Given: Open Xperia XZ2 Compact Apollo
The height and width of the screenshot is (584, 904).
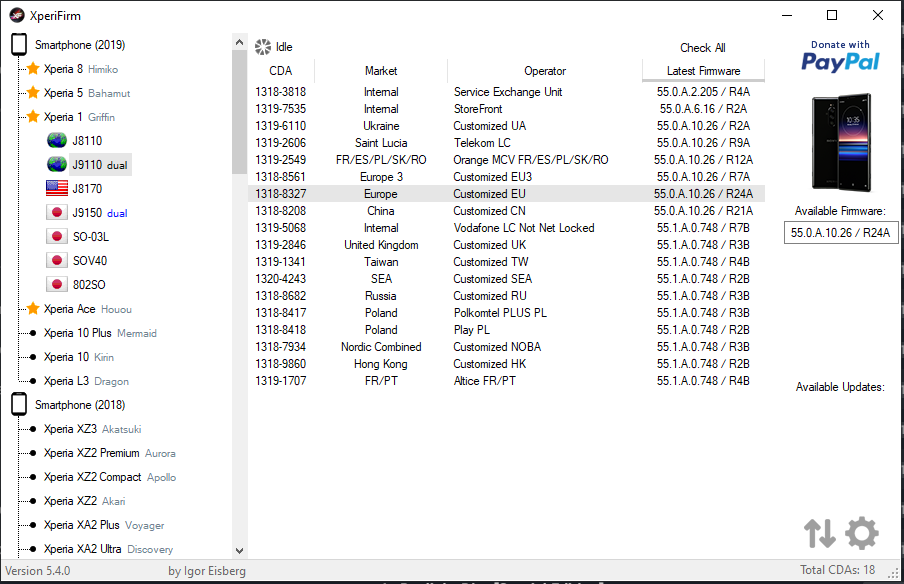Looking at the screenshot, I should pos(110,477).
